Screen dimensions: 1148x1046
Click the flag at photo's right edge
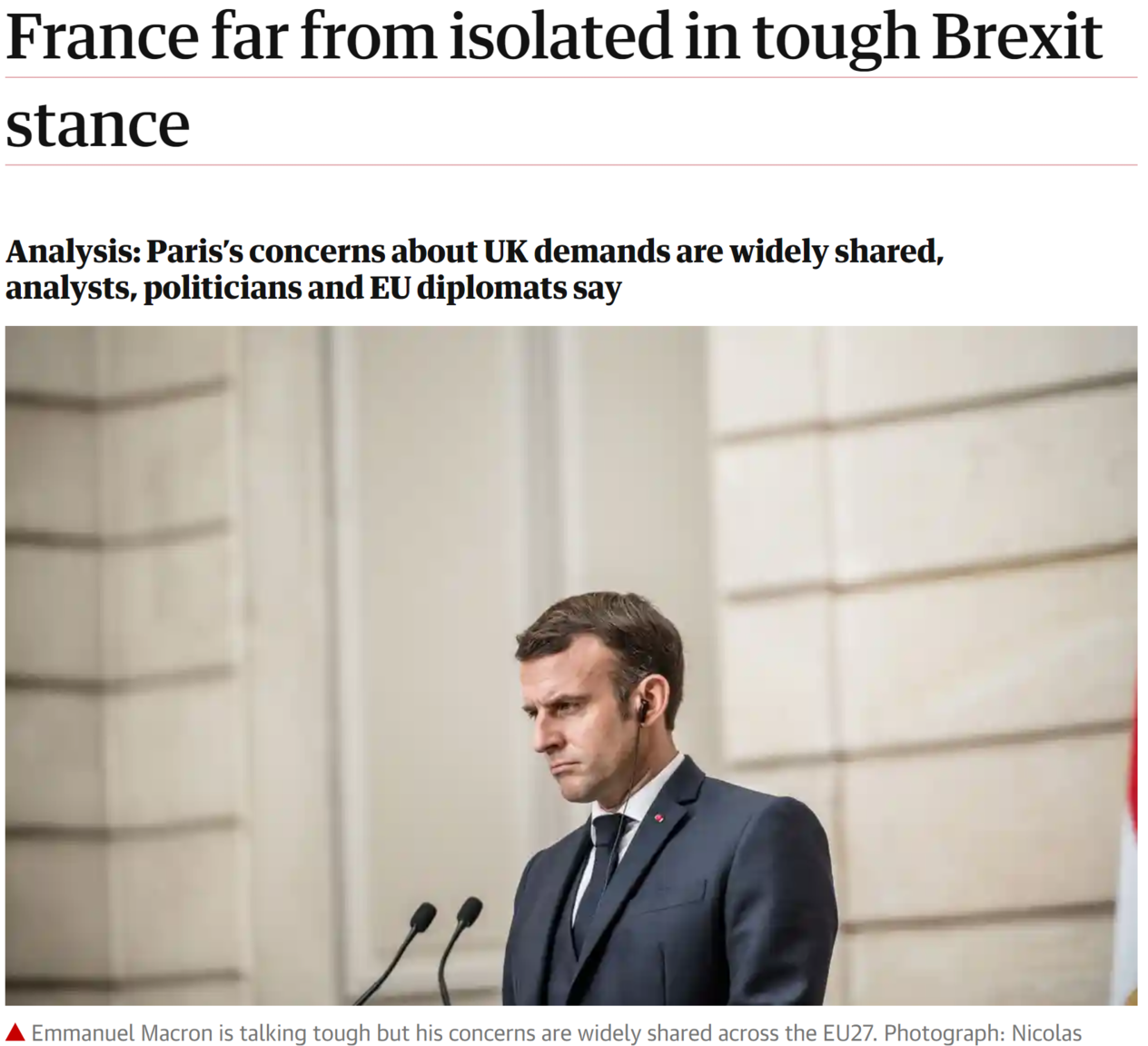coord(1128,835)
